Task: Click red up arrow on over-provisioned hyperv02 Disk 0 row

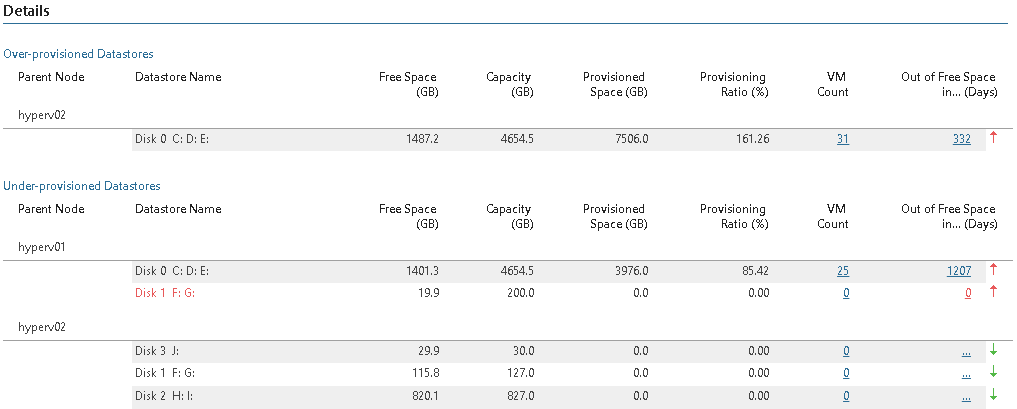Action: click(994, 138)
